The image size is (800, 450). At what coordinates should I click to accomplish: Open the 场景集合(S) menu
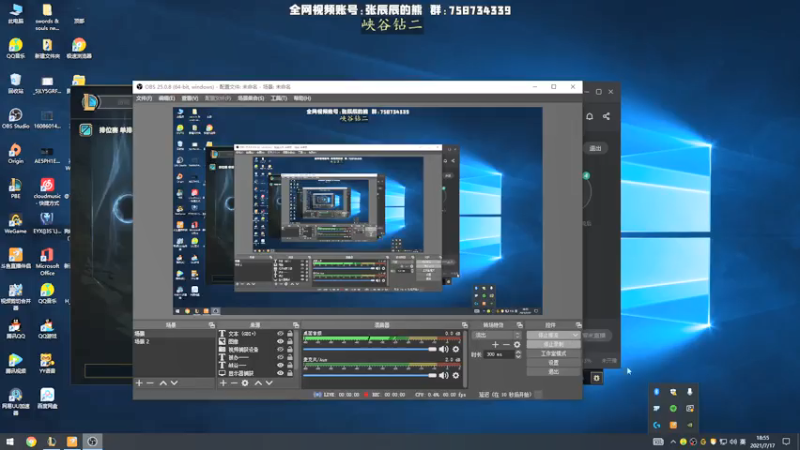click(x=251, y=98)
